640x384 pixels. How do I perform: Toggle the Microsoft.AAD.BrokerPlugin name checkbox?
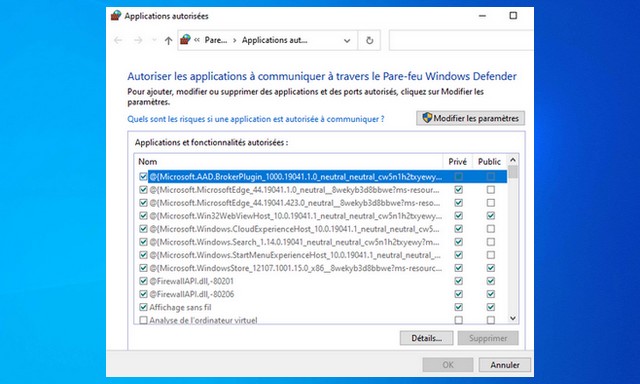(143, 177)
